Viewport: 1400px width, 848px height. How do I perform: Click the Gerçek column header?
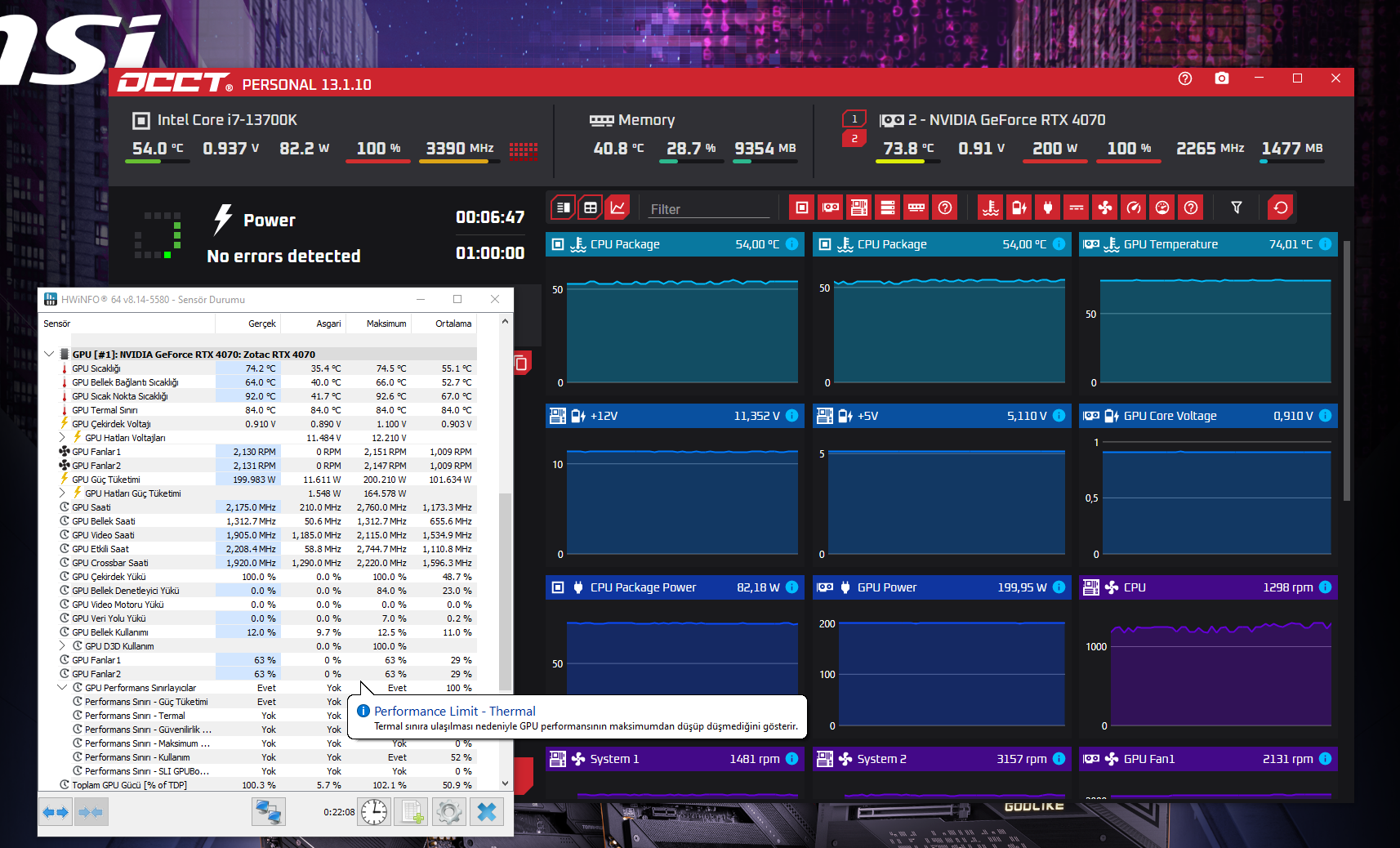coord(247,324)
